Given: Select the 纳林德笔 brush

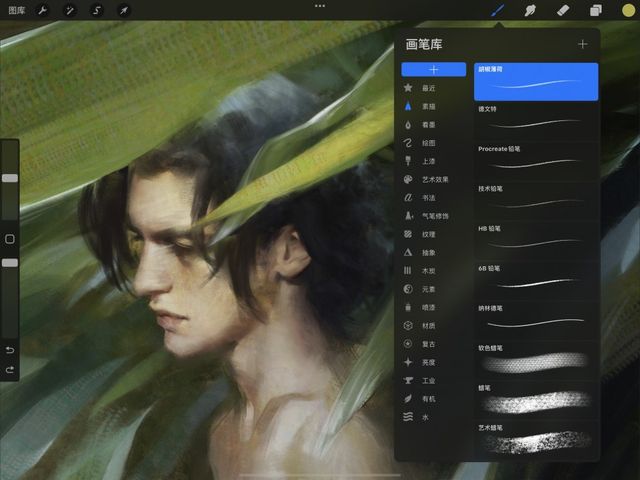Looking at the screenshot, I should [536, 320].
